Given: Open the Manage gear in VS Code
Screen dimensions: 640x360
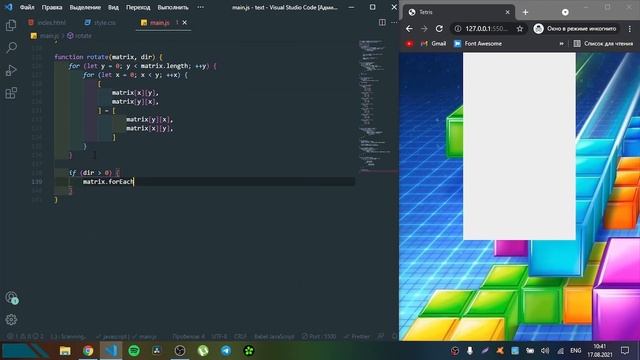Looking at the screenshot, I should pos(11,320).
